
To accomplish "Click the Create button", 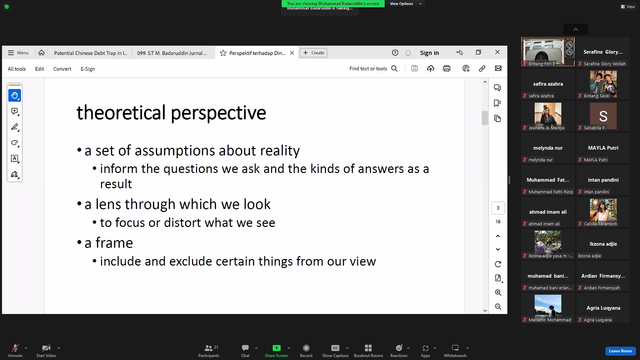I will 314,53.
